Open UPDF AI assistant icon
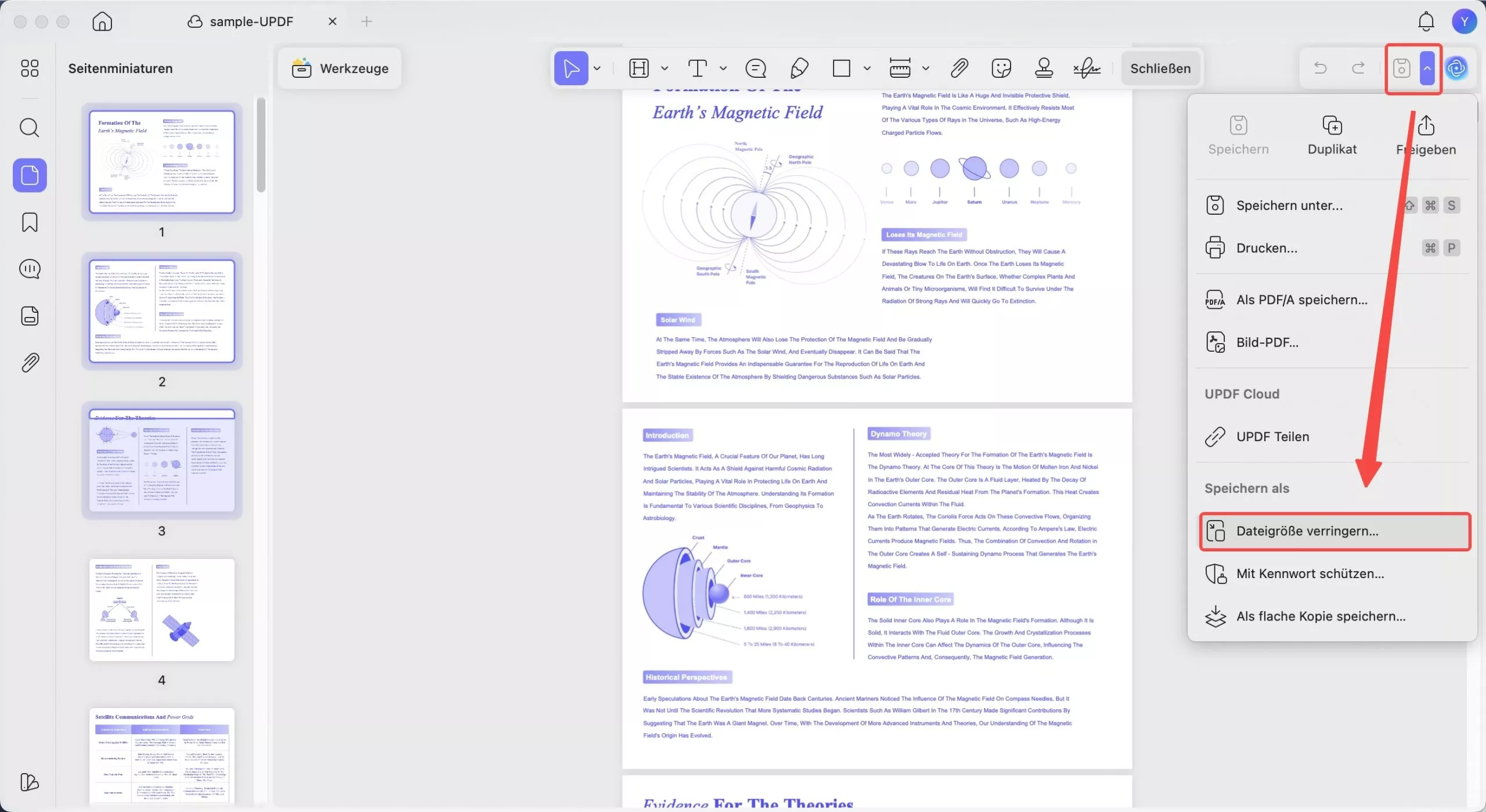This screenshot has width=1486, height=812. click(x=1456, y=68)
